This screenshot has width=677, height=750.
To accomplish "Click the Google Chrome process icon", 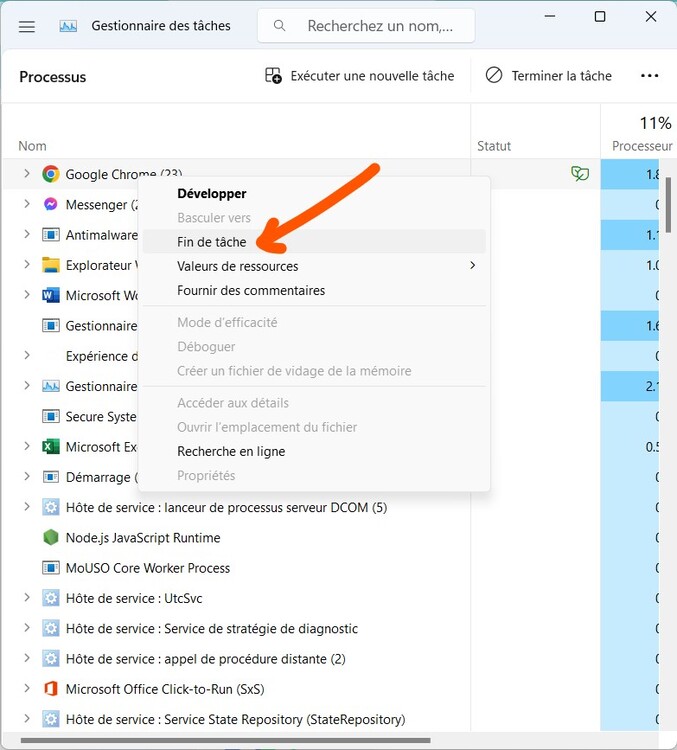I will pos(51,174).
